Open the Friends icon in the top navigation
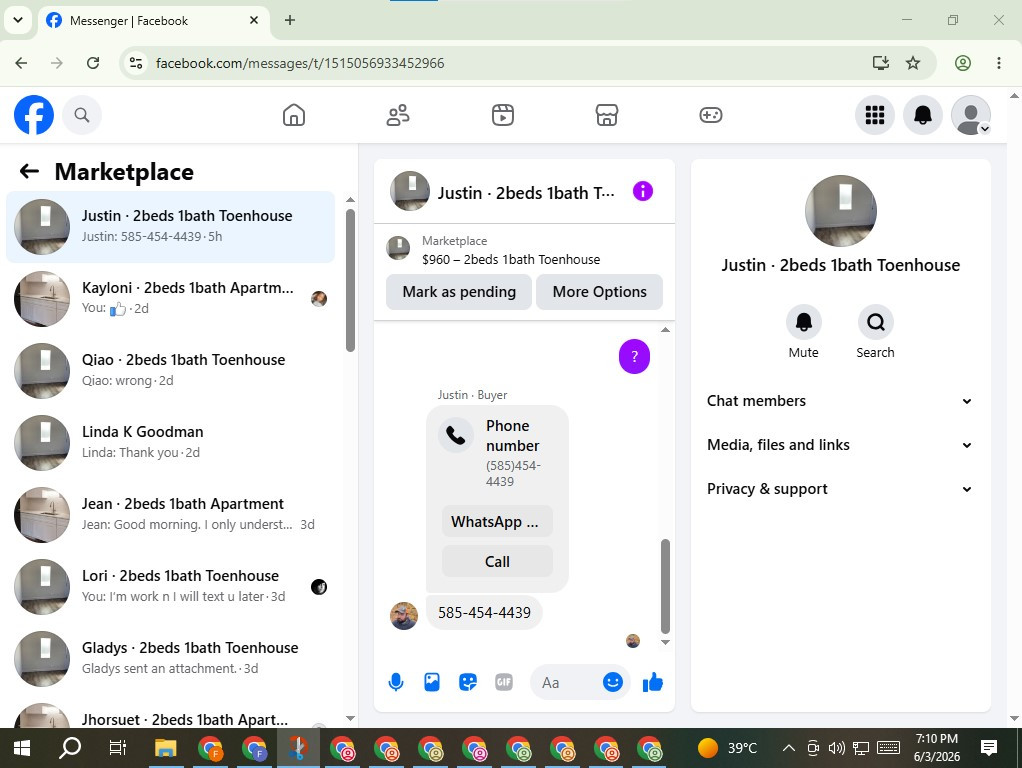The width and height of the screenshot is (1022, 768). coord(398,115)
